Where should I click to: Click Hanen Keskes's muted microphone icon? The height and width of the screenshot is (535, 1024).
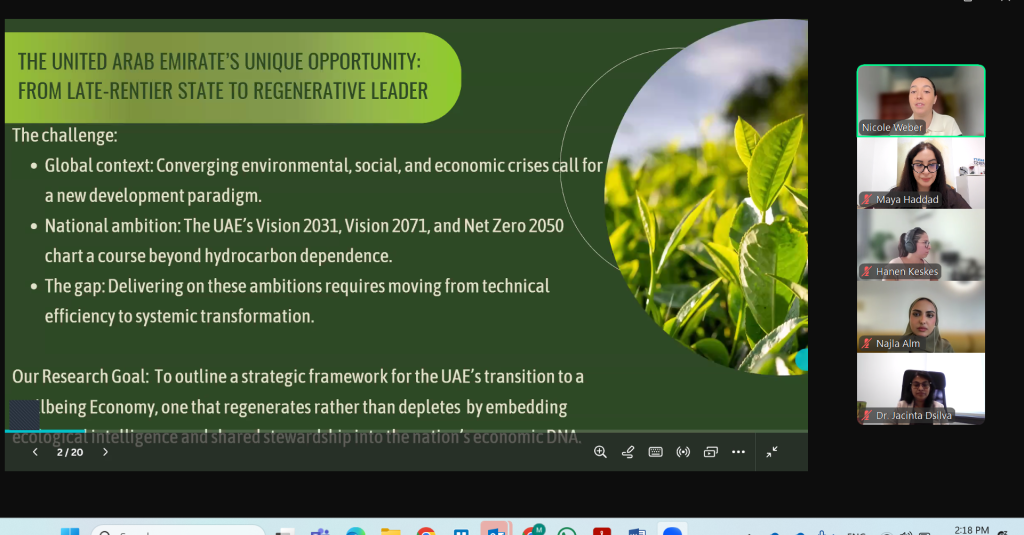pyautogui.click(x=867, y=271)
